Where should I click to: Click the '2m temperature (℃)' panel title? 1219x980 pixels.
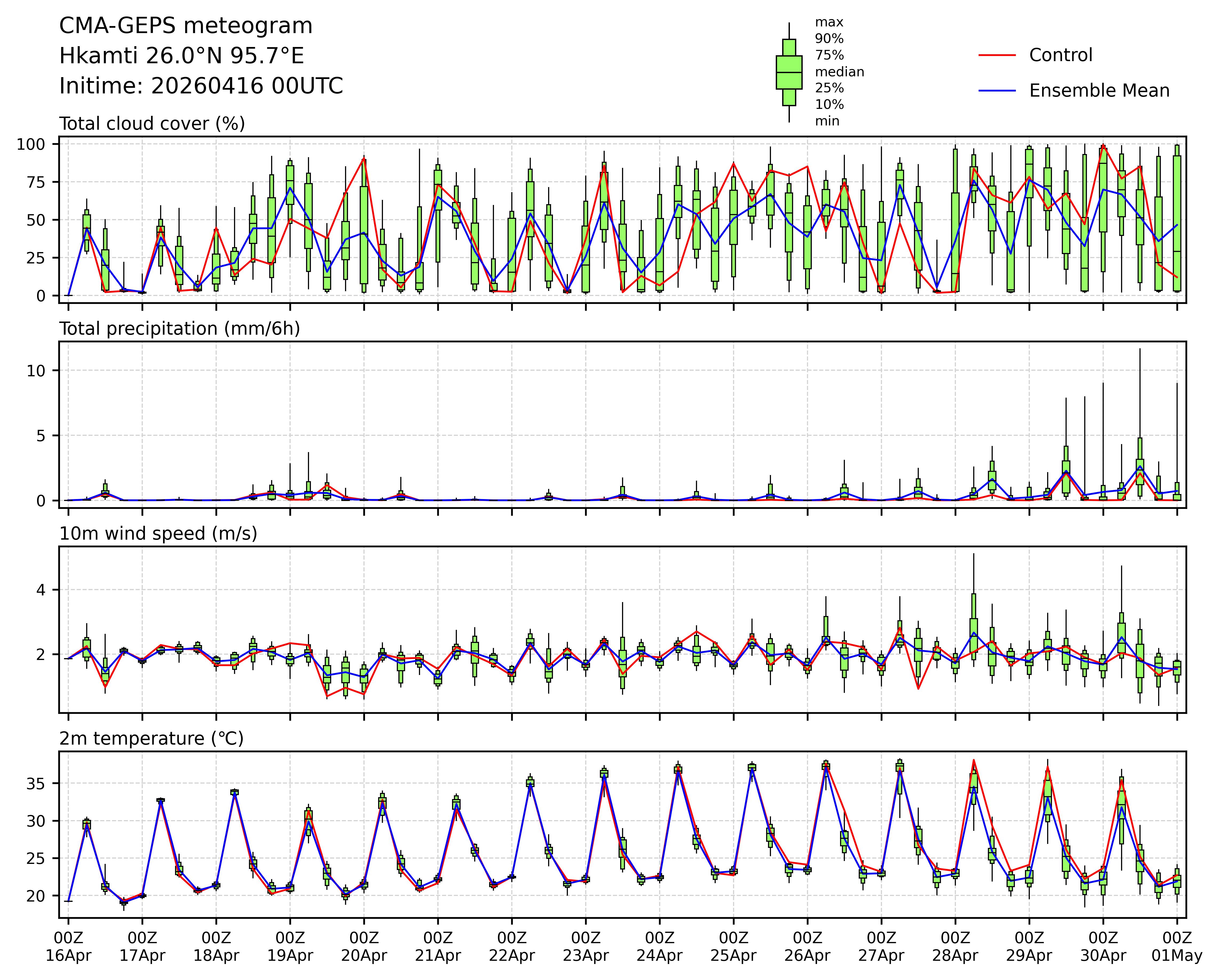152,738
